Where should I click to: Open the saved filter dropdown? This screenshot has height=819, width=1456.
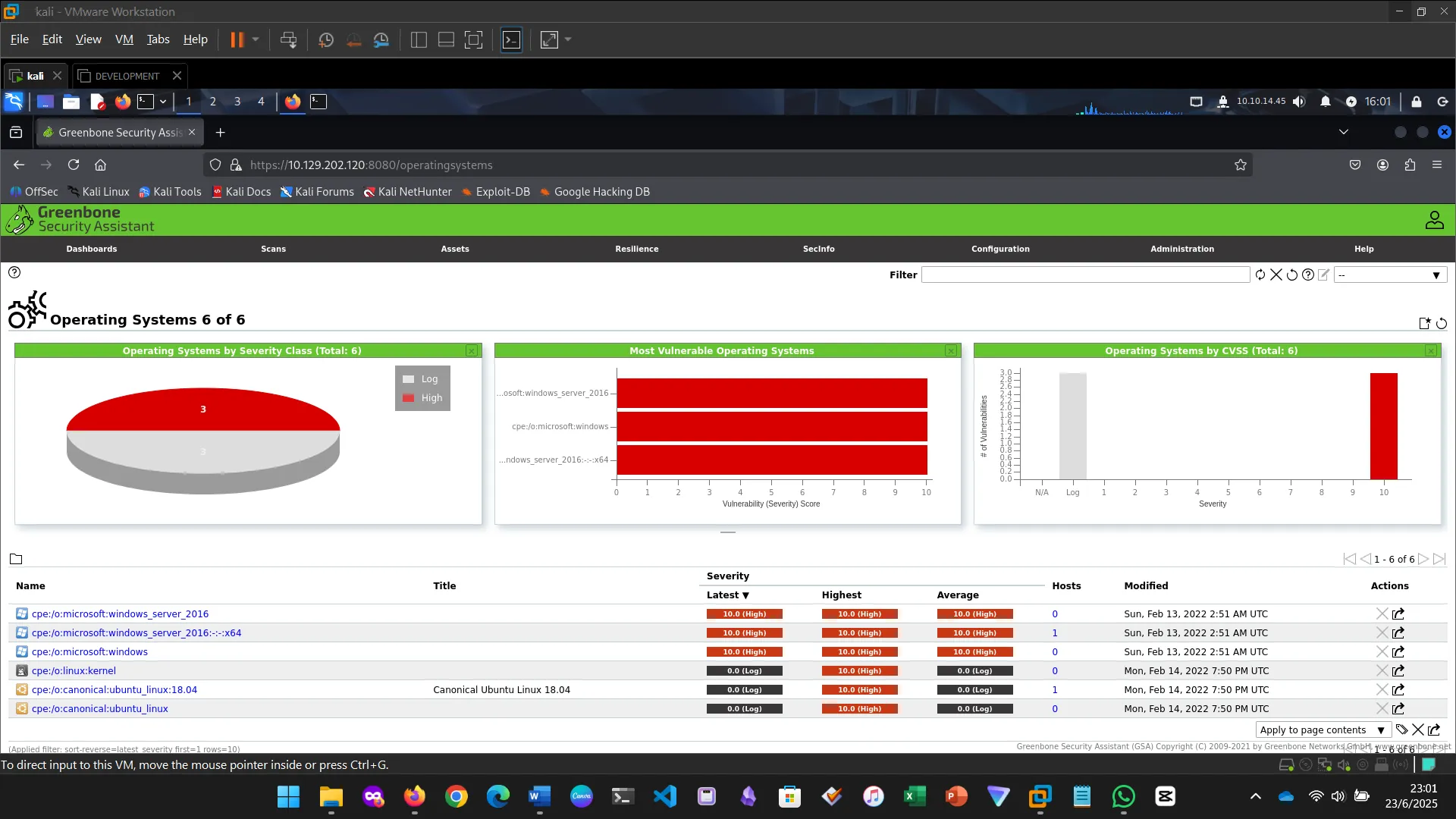1391,275
